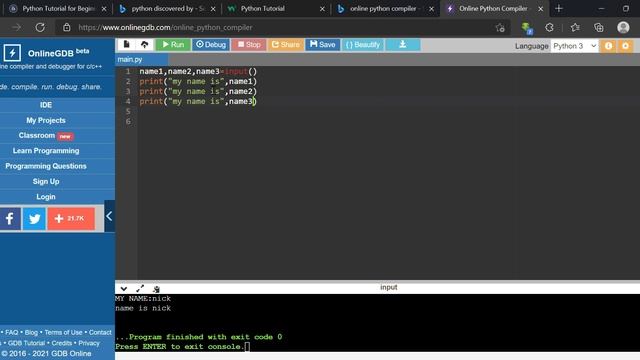Share on Facebook icon

(x=10, y=219)
